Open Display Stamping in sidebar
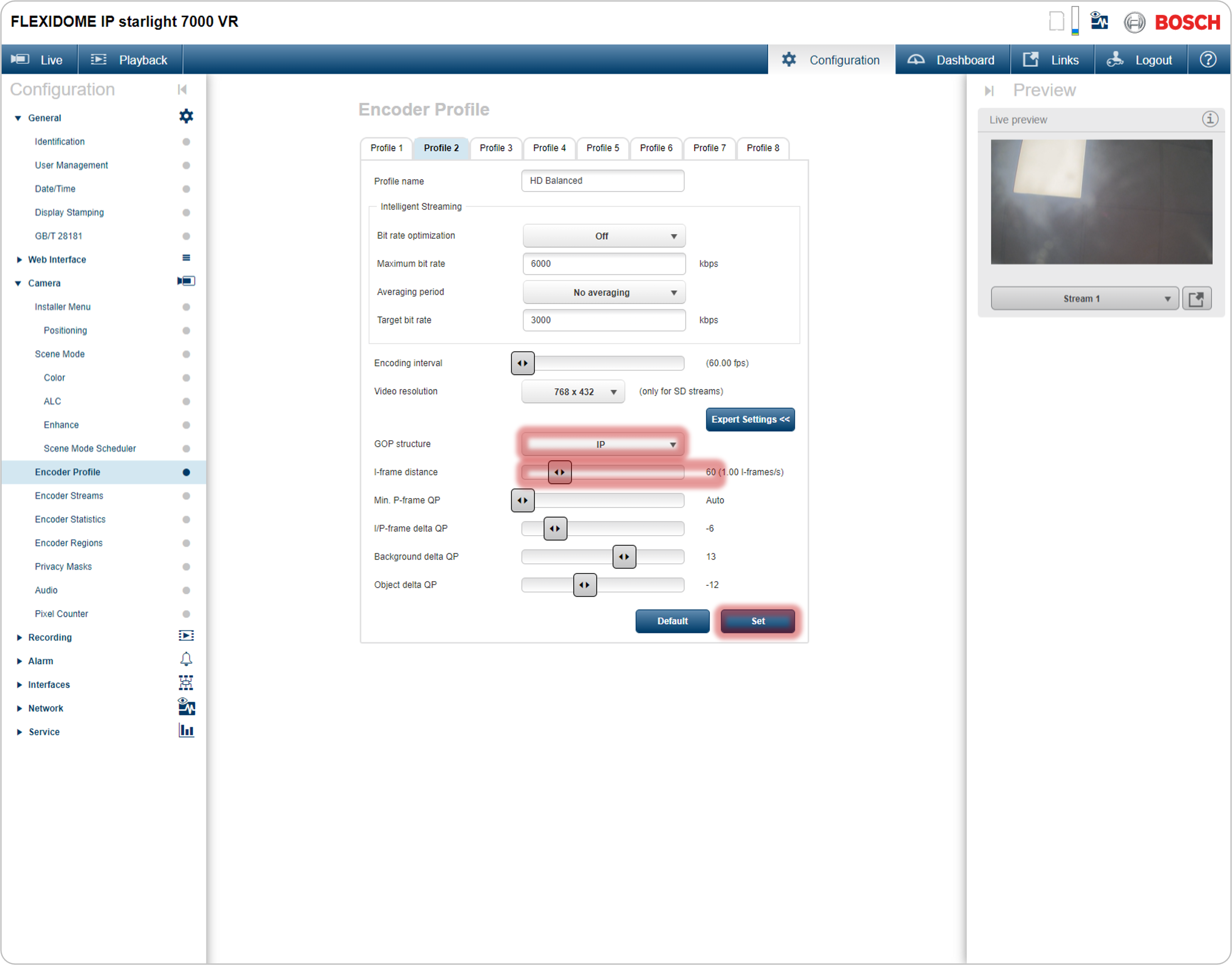This screenshot has height=965, width=1232. (x=69, y=212)
